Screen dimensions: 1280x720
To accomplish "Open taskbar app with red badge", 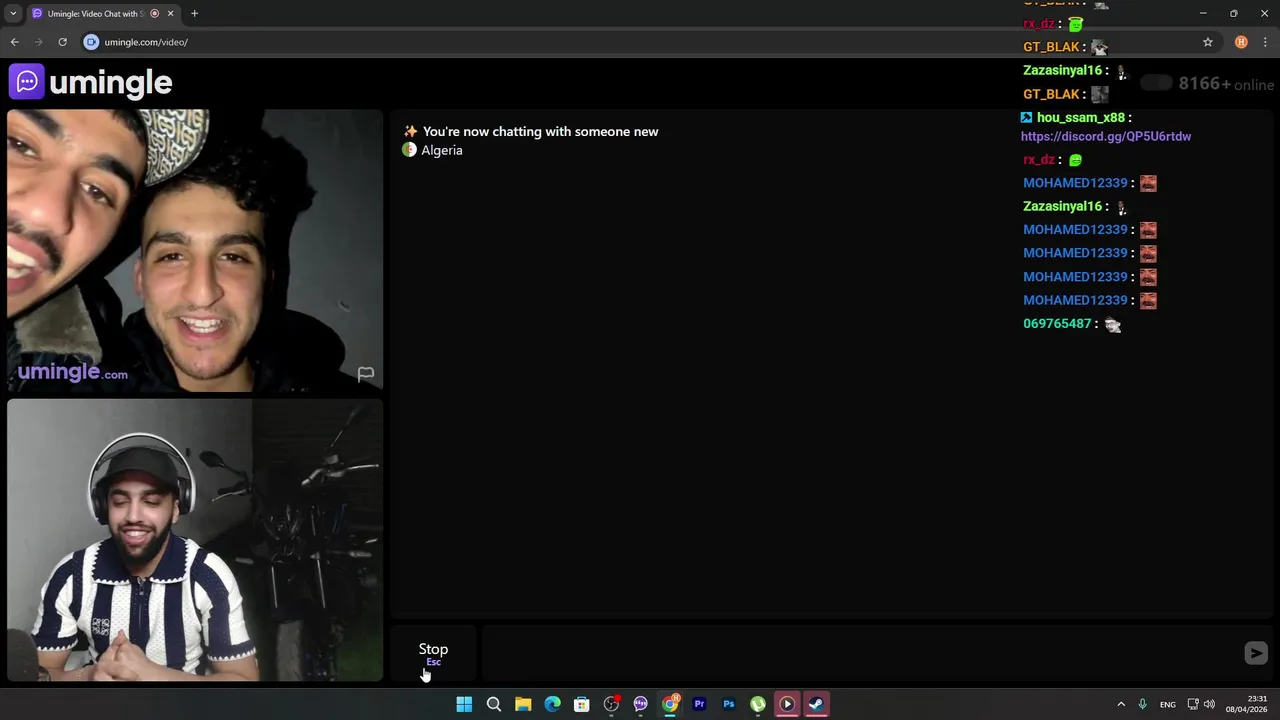I will (611, 704).
